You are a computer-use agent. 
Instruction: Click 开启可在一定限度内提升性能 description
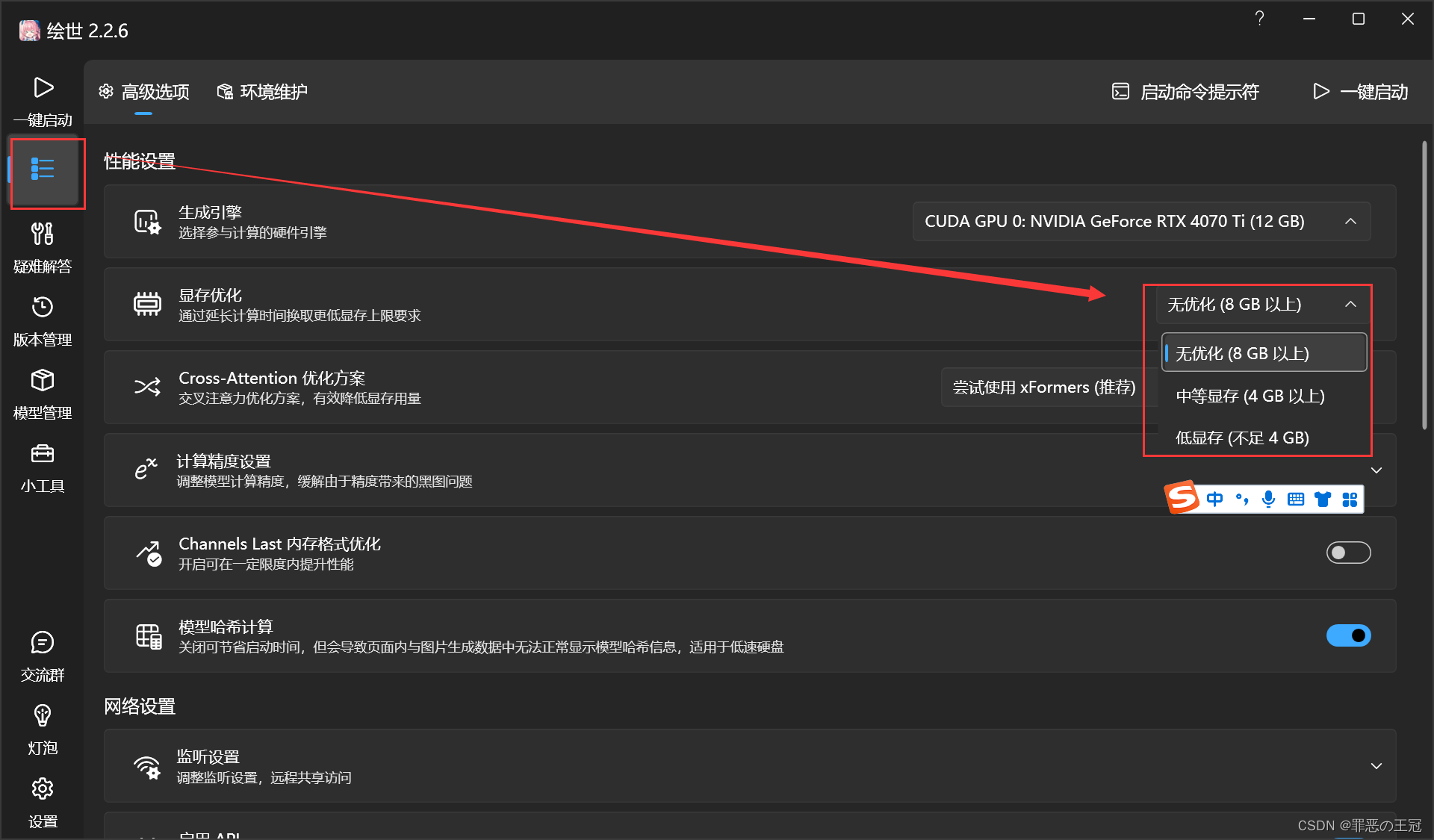click(x=266, y=564)
